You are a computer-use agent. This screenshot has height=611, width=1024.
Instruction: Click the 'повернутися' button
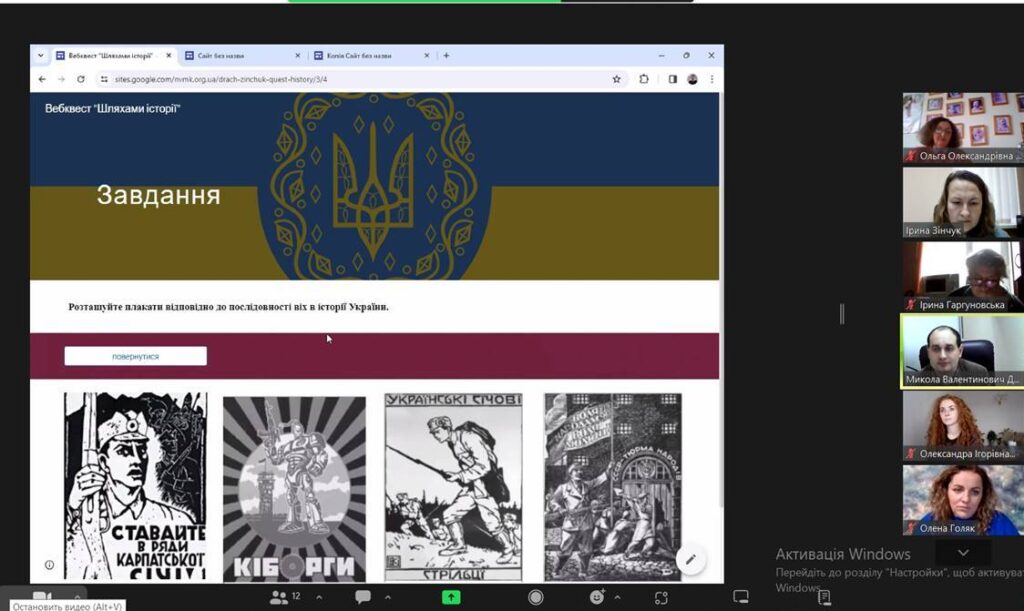pos(135,356)
